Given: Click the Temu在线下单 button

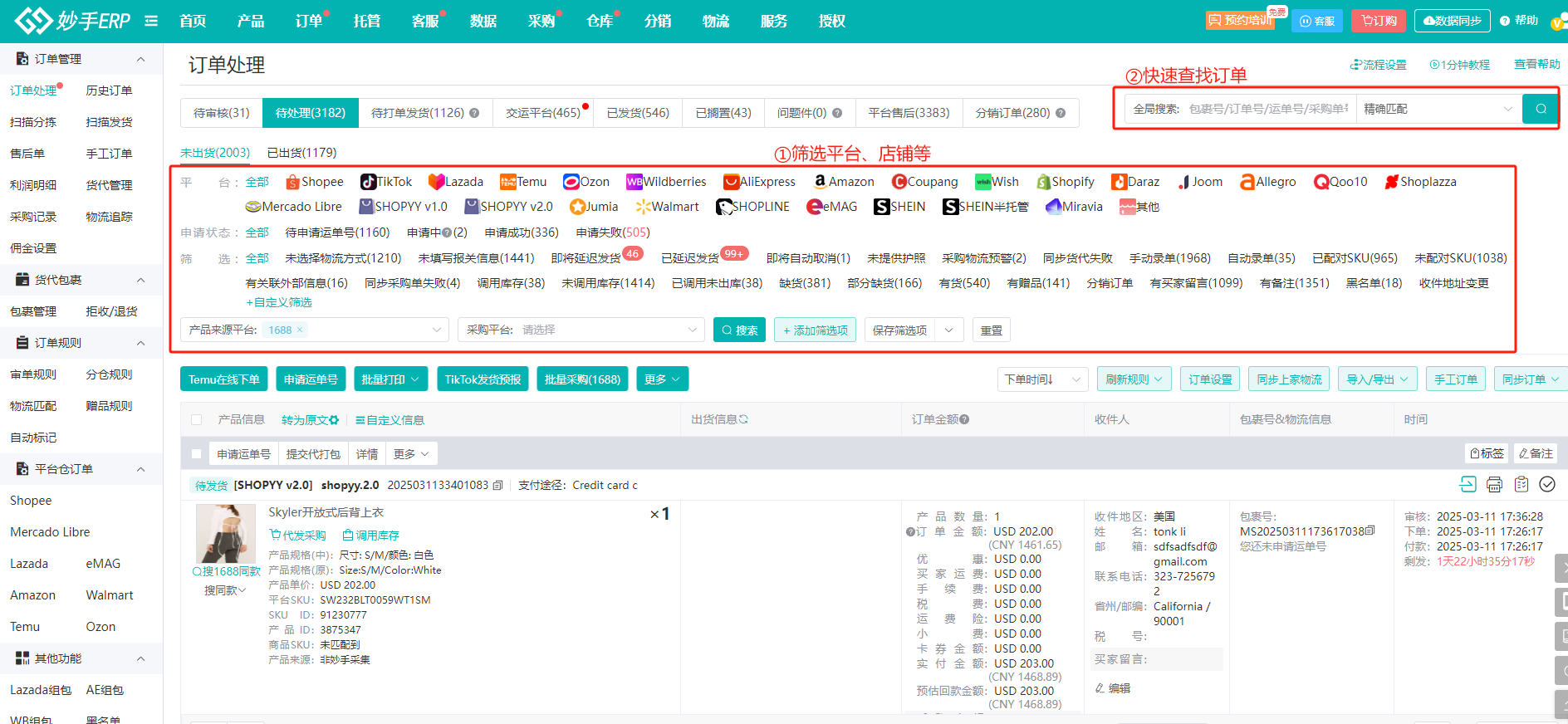Looking at the screenshot, I should (223, 379).
